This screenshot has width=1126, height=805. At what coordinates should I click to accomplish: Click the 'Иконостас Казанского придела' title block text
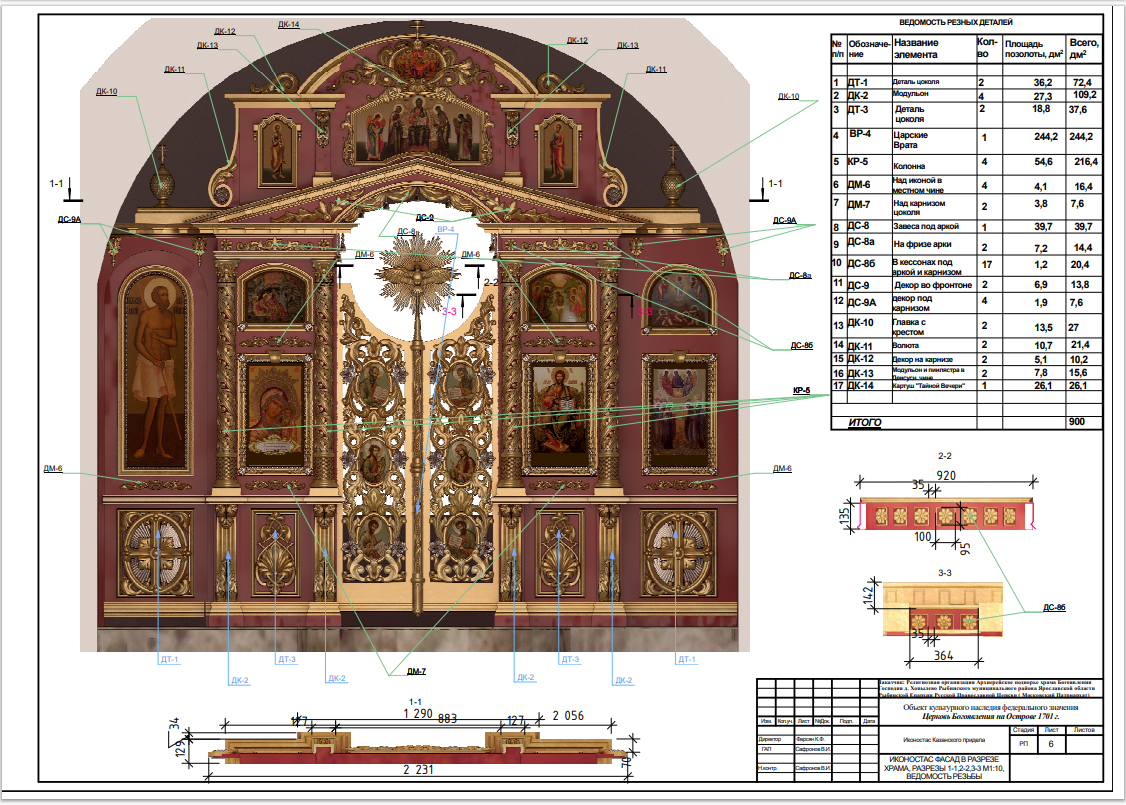pos(944,740)
